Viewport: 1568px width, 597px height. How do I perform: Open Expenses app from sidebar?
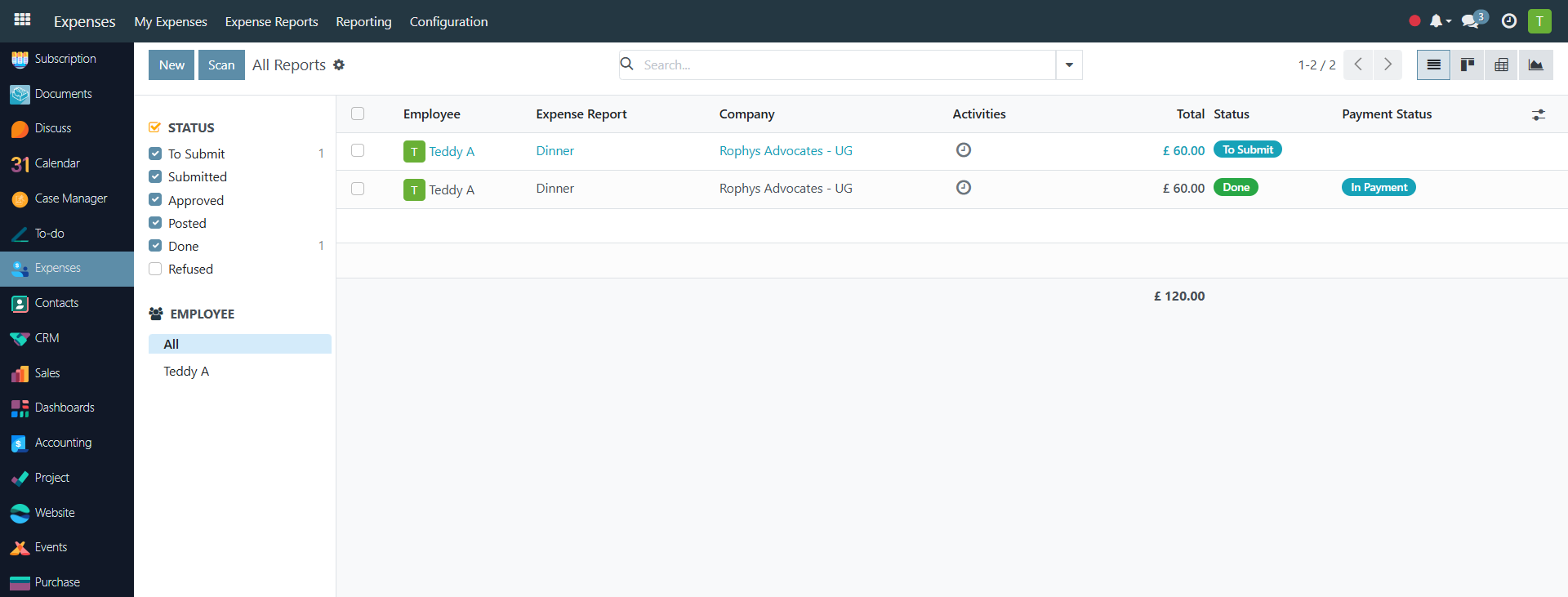[x=67, y=268]
